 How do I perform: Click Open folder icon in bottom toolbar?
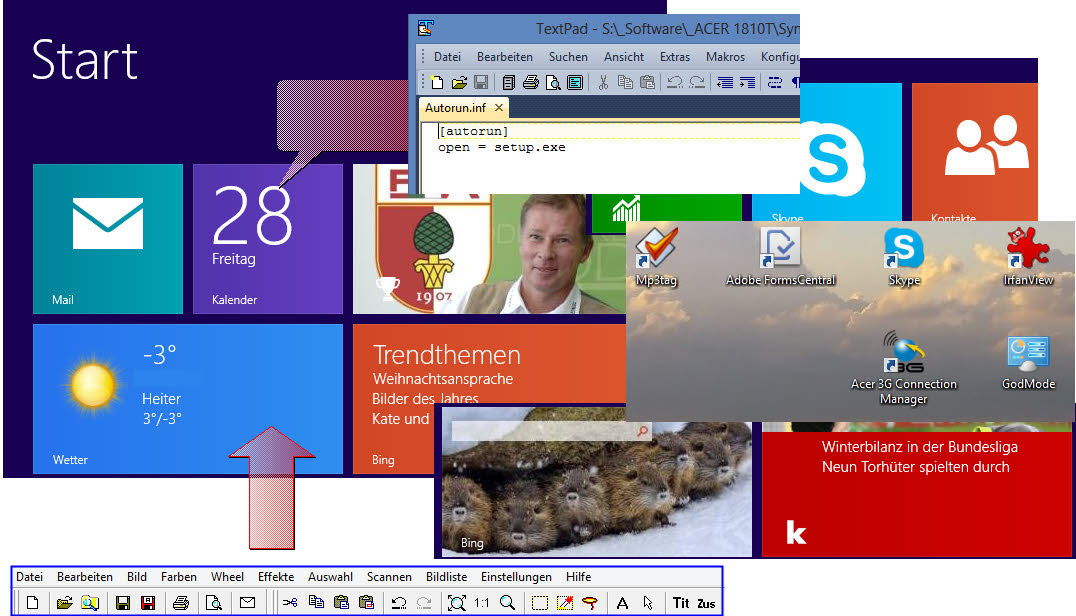pos(65,603)
